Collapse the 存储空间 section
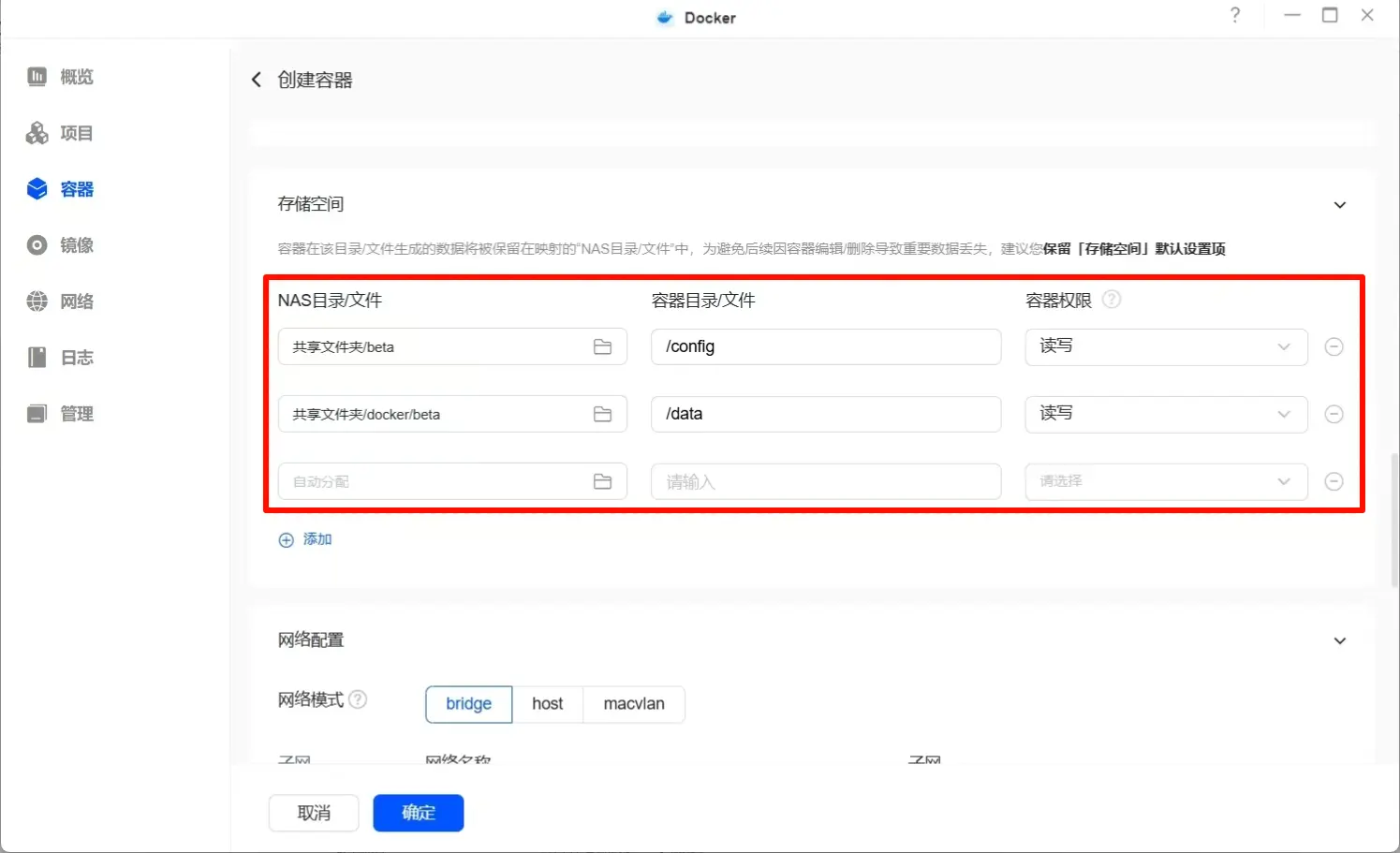This screenshot has width=1400, height=853. [1339, 205]
